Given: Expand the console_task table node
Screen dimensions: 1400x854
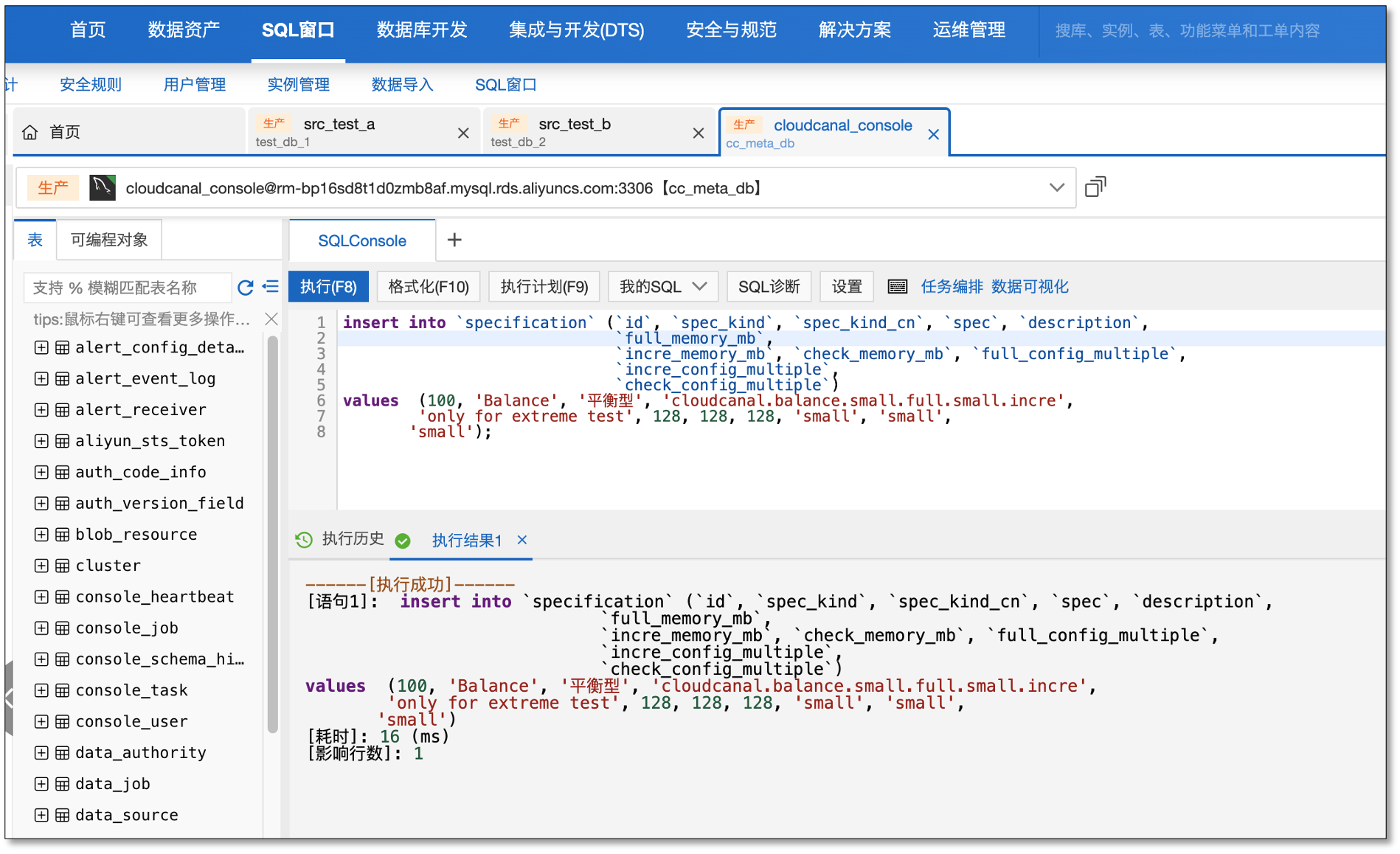Looking at the screenshot, I should click(41, 690).
